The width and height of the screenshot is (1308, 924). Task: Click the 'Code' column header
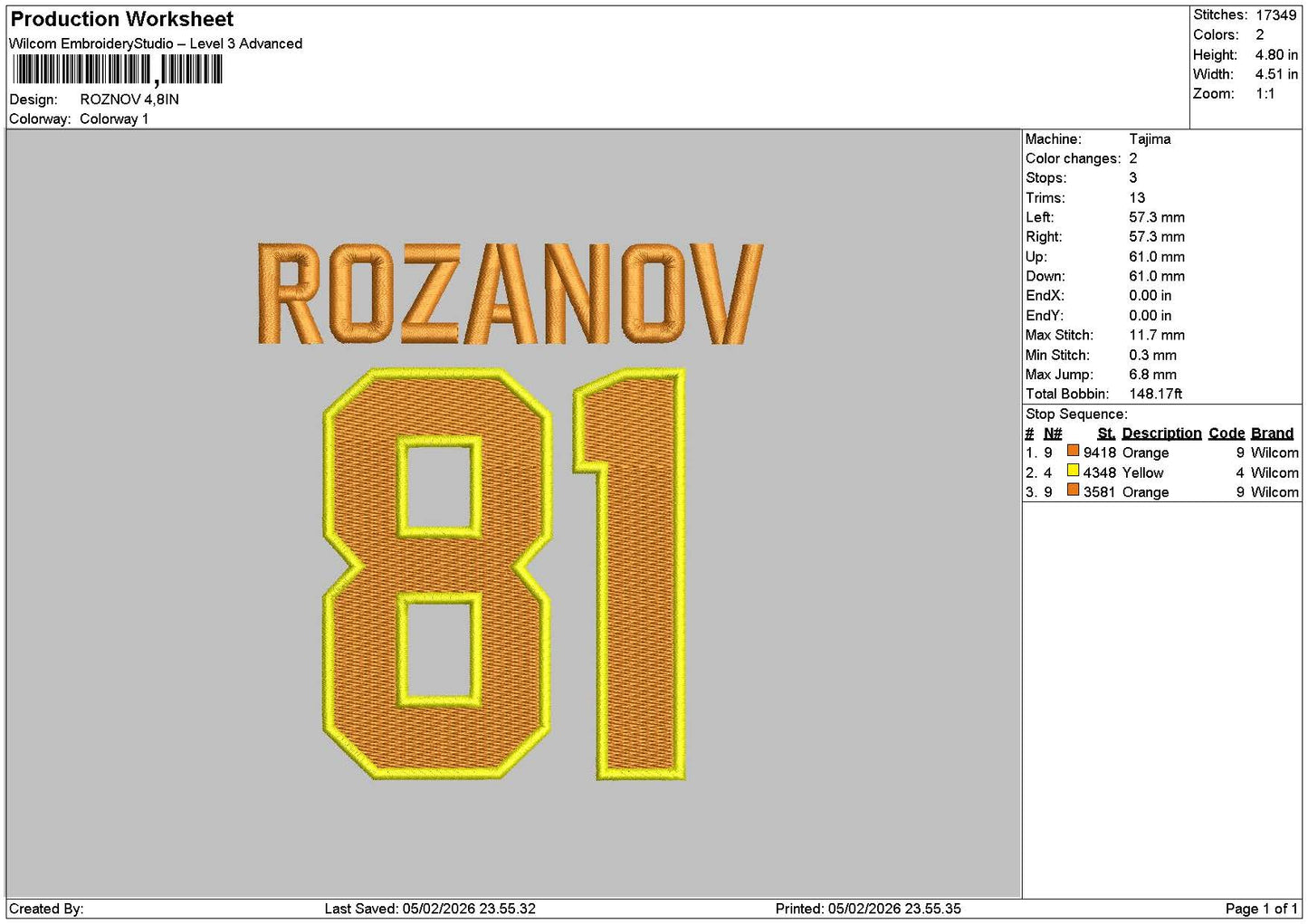coord(1227,433)
